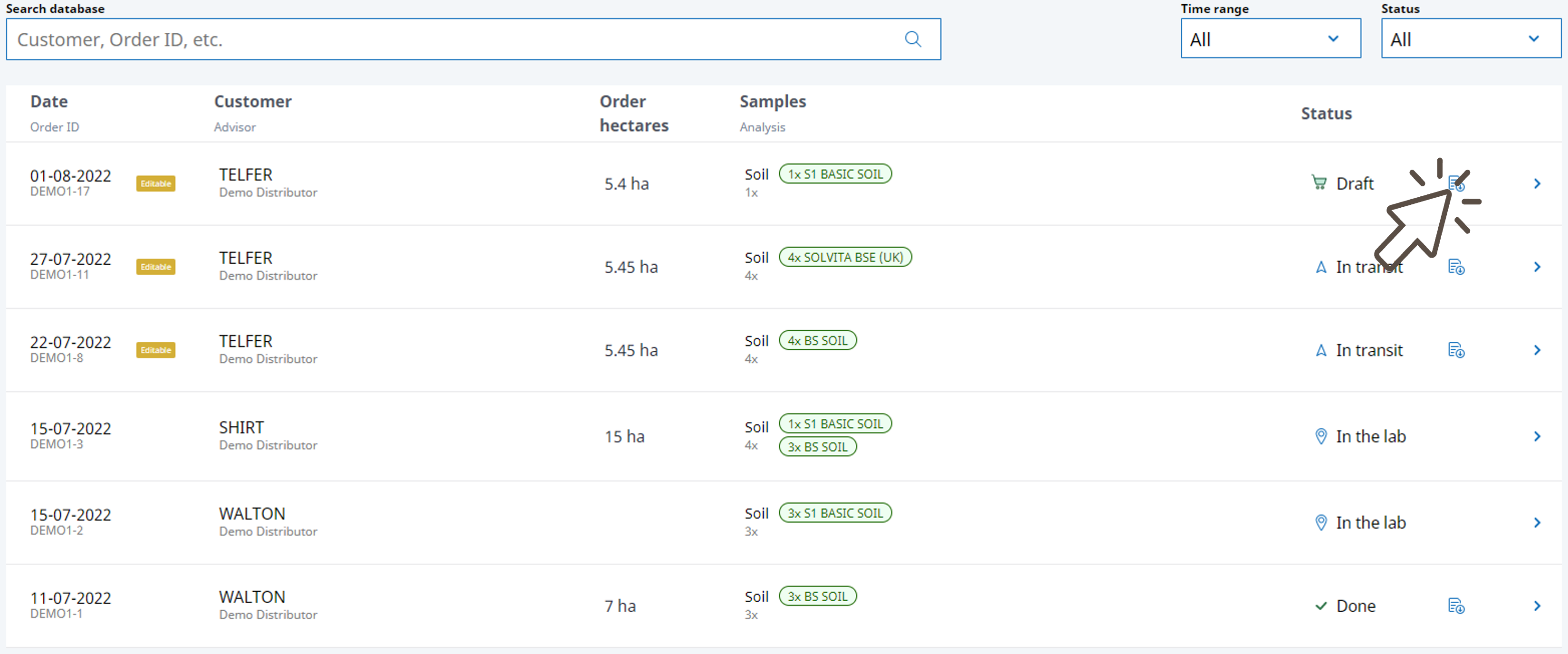Click the Date column header

[x=49, y=101]
